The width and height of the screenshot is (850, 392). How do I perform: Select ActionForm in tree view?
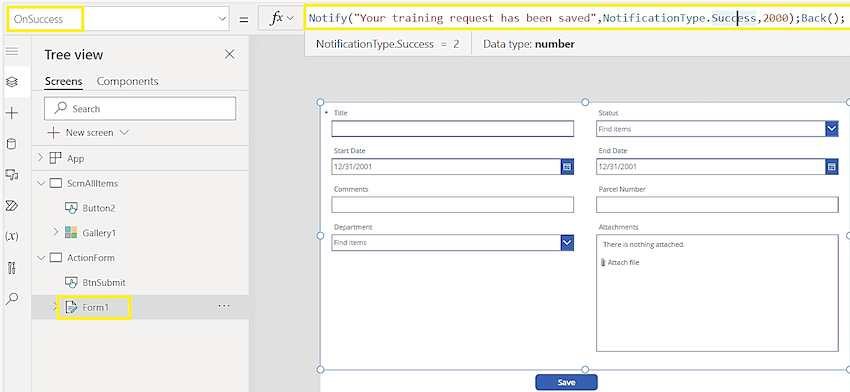point(91,258)
